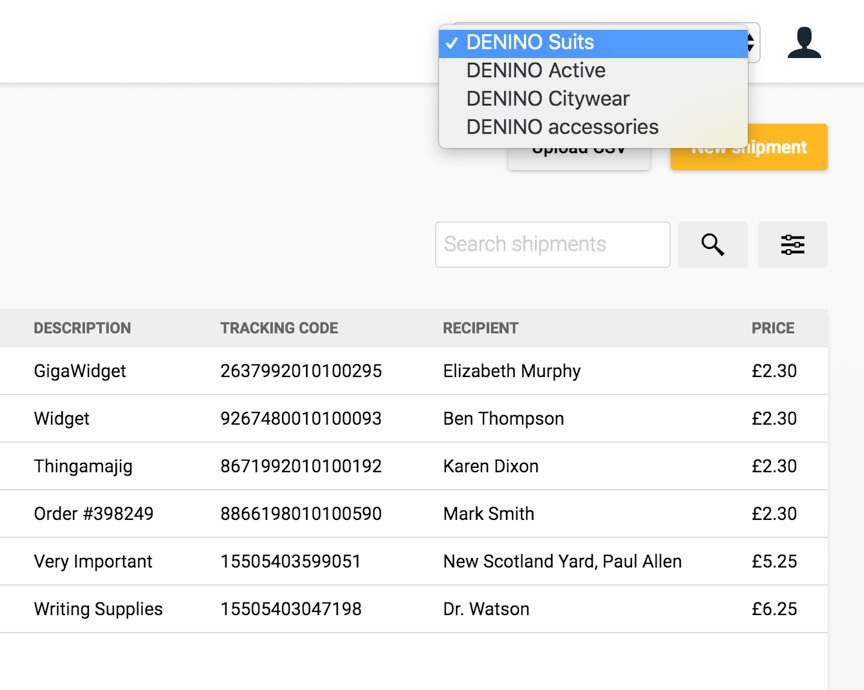The image size is (864, 690).
Task: Open shipment Order #398249
Action: coord(94,514)
